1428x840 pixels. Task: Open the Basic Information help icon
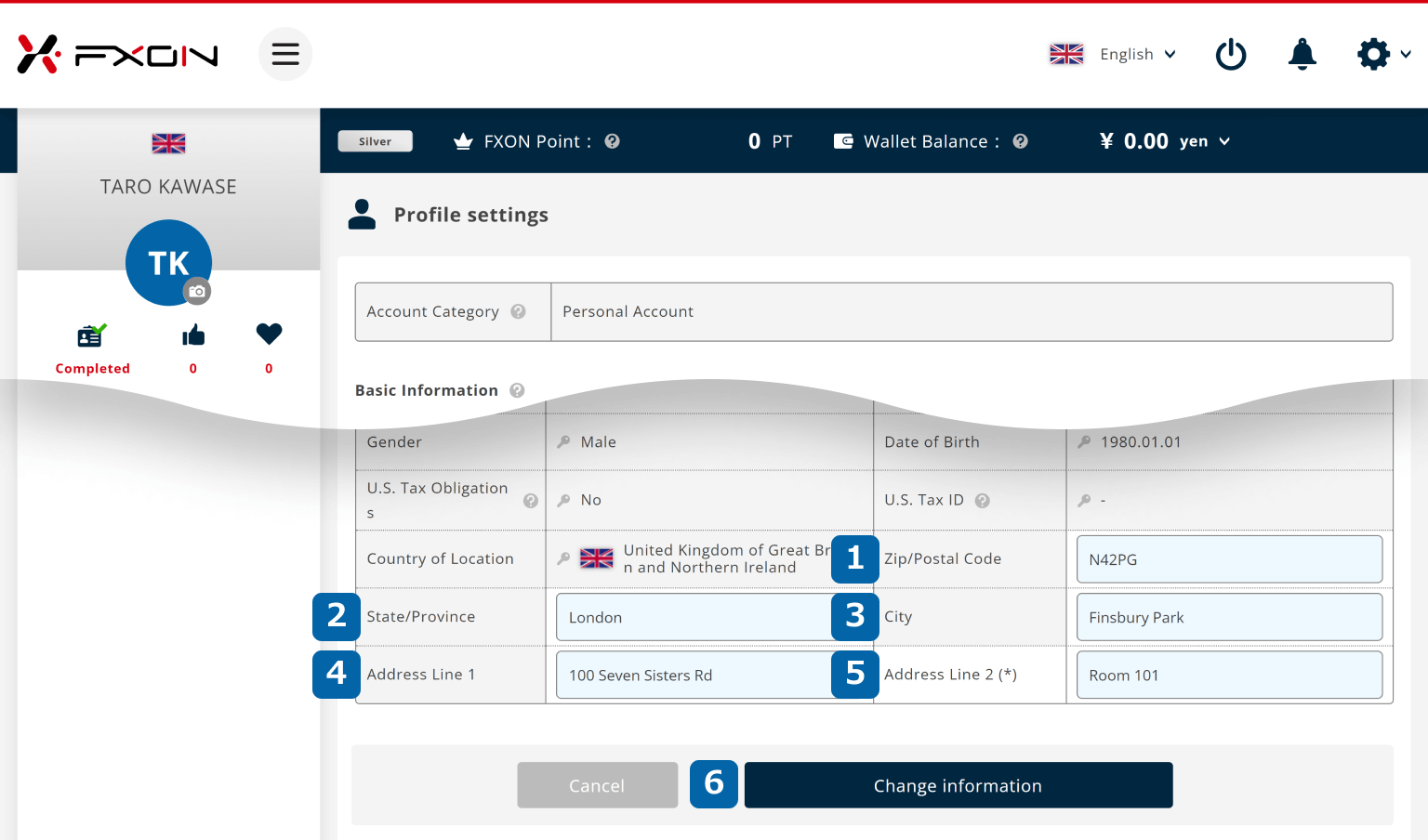517,390
